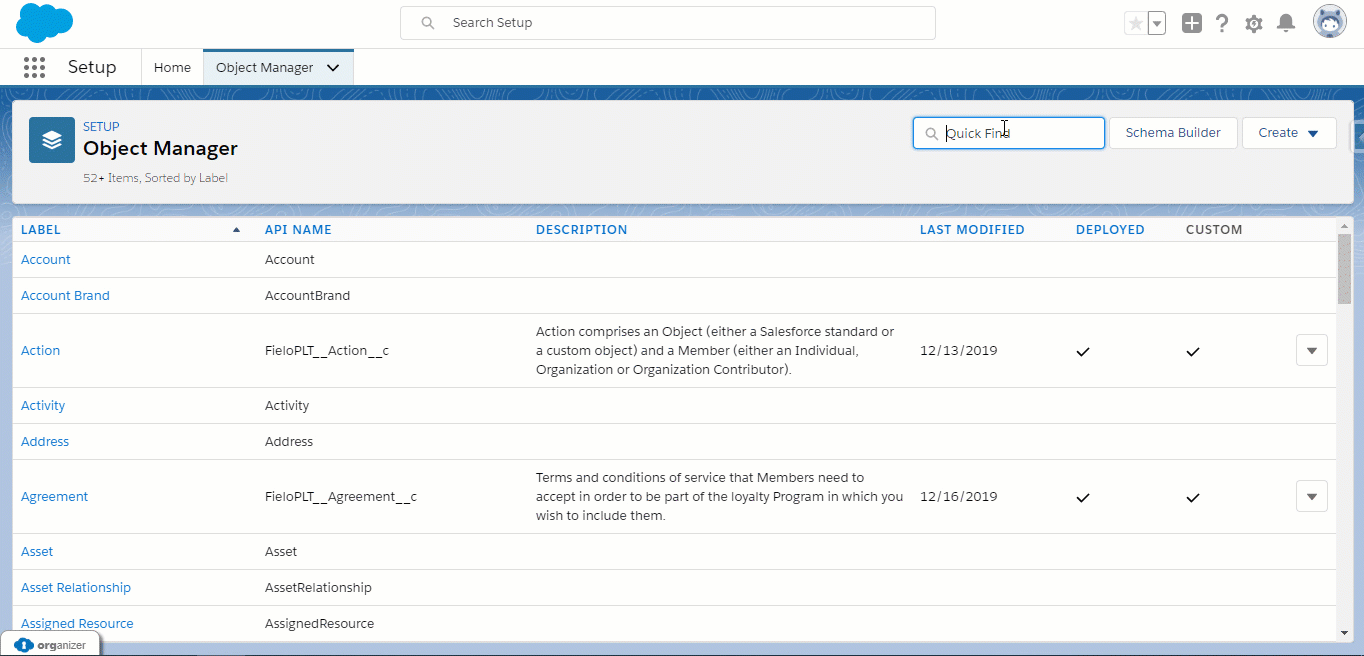Click the Object Manager layers icon

click(52, 140)
